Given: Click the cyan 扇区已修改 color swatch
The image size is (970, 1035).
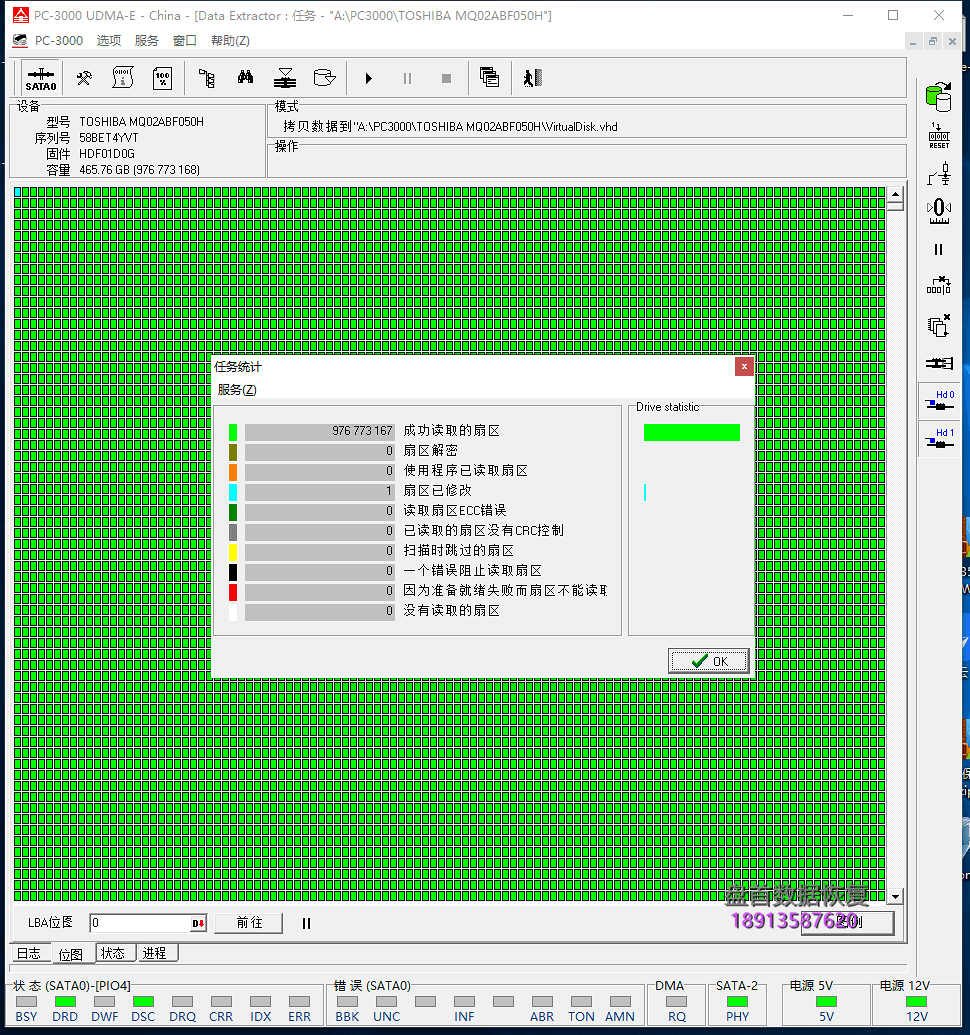Looking at the screenshot, I should 233,492.
